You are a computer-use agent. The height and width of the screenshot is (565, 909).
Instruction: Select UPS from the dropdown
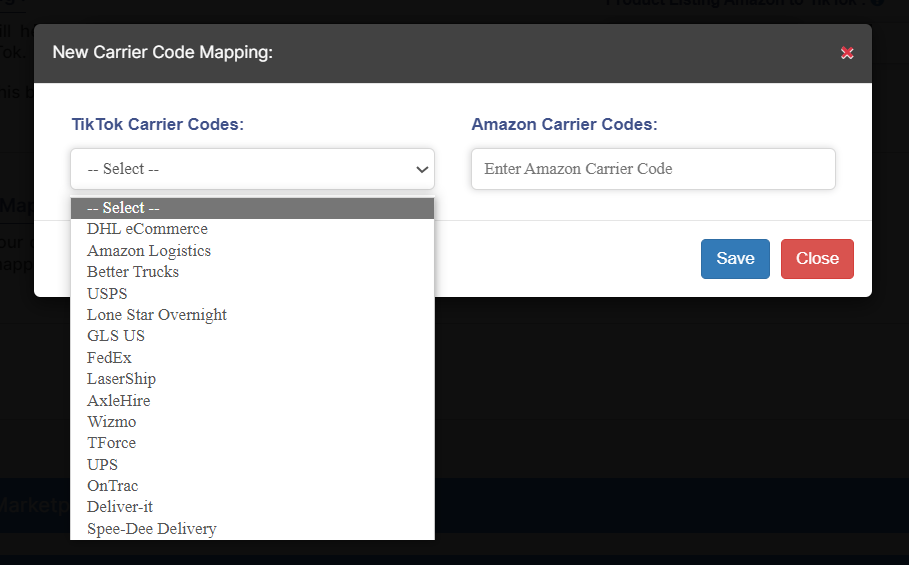102,465
